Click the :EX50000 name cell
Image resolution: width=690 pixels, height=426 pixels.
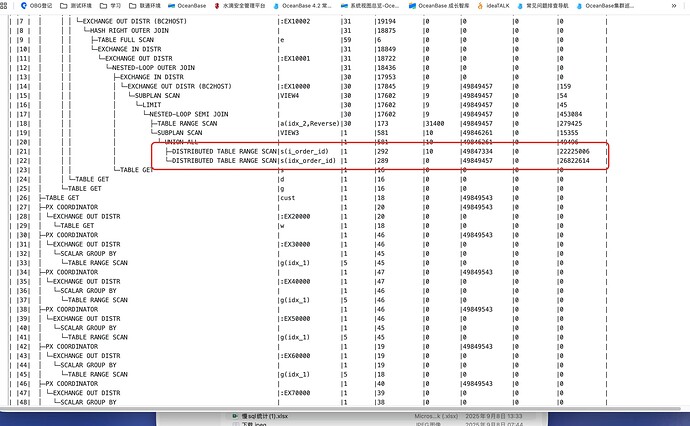pyautogui.click(x=295, y=319)
